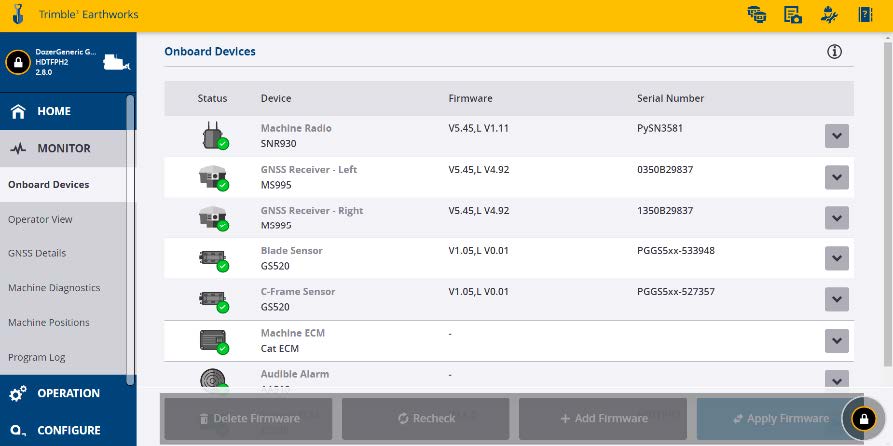The image size is (893, 446).
Task: Click firmware version V5.45,L V1.11
Action: [478, 128]
